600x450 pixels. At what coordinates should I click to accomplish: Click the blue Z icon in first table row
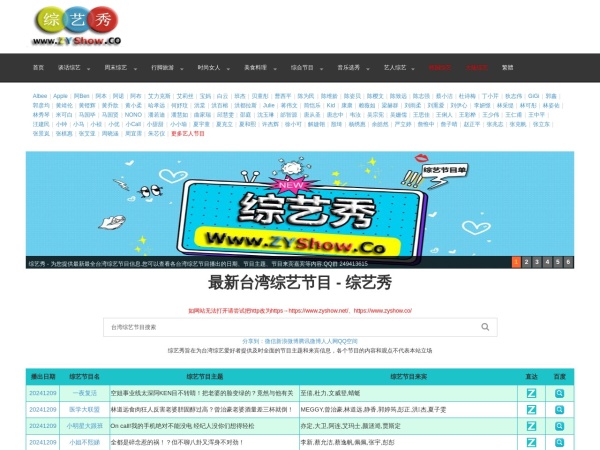531,393
